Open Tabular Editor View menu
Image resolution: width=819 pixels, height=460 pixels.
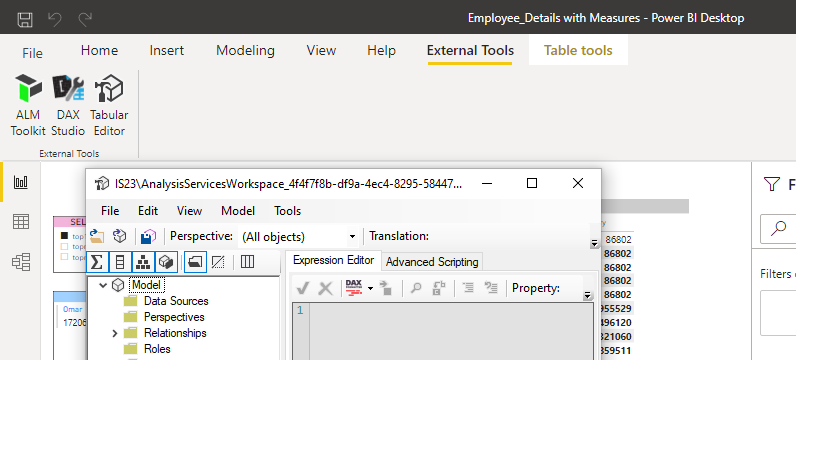(189, 211)
